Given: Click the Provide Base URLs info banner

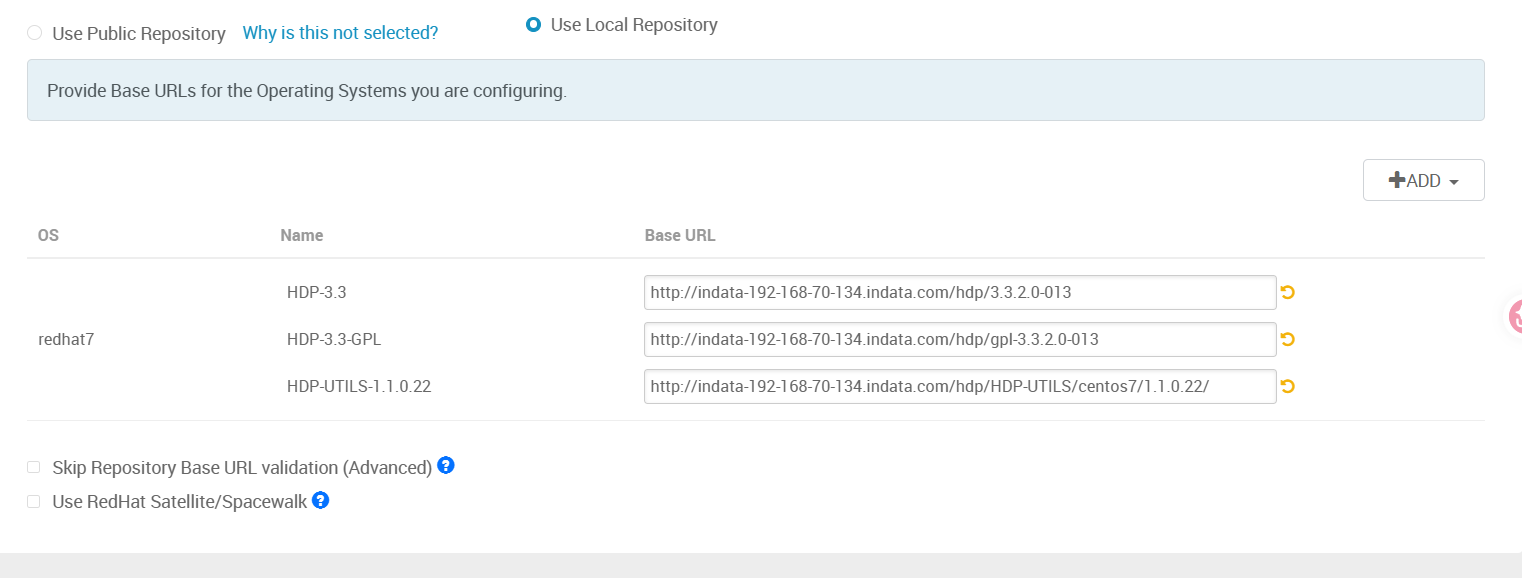Looking at the screenshot, I should (755, 91).
